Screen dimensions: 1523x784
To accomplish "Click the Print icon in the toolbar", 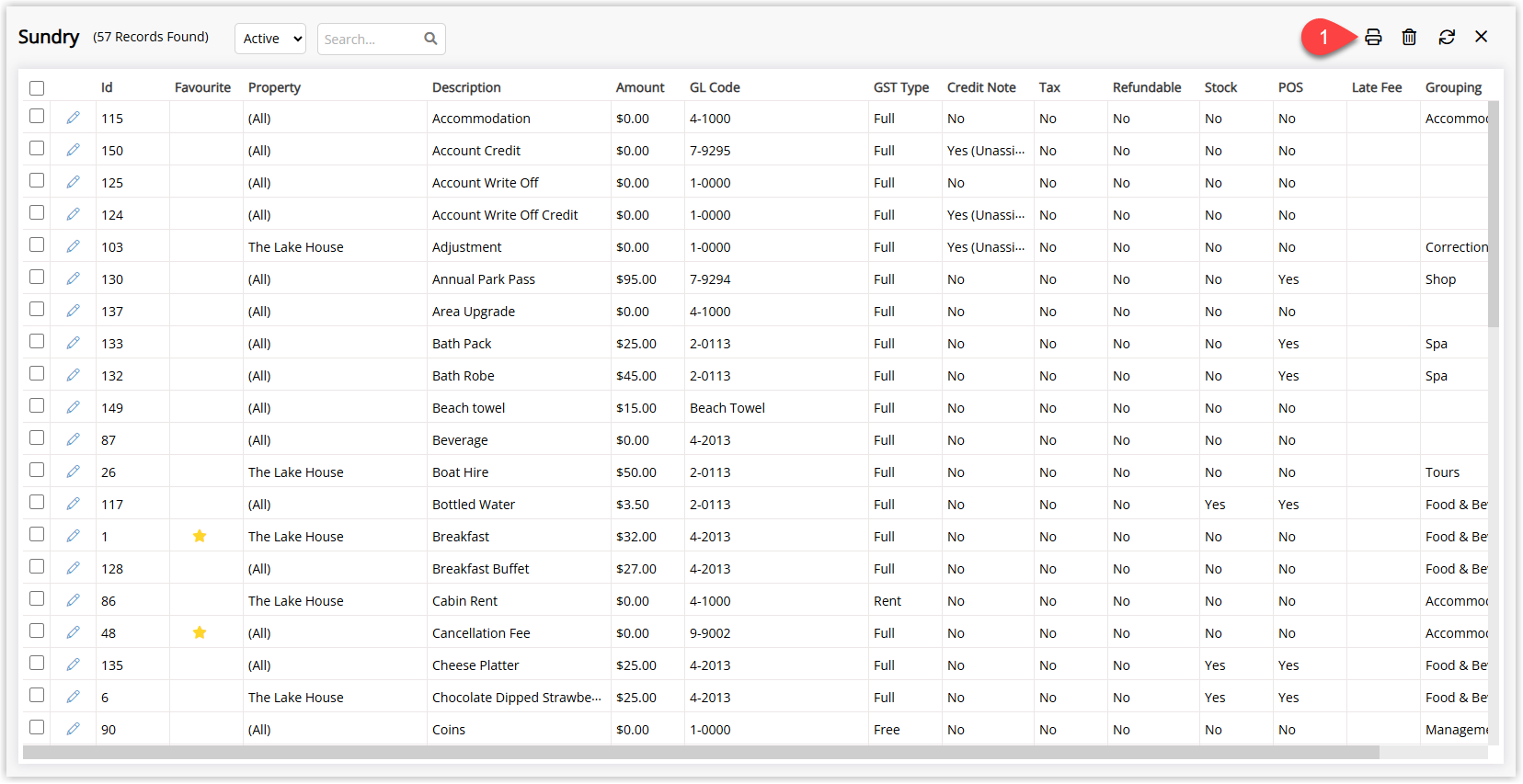I will coord(1373,37).
